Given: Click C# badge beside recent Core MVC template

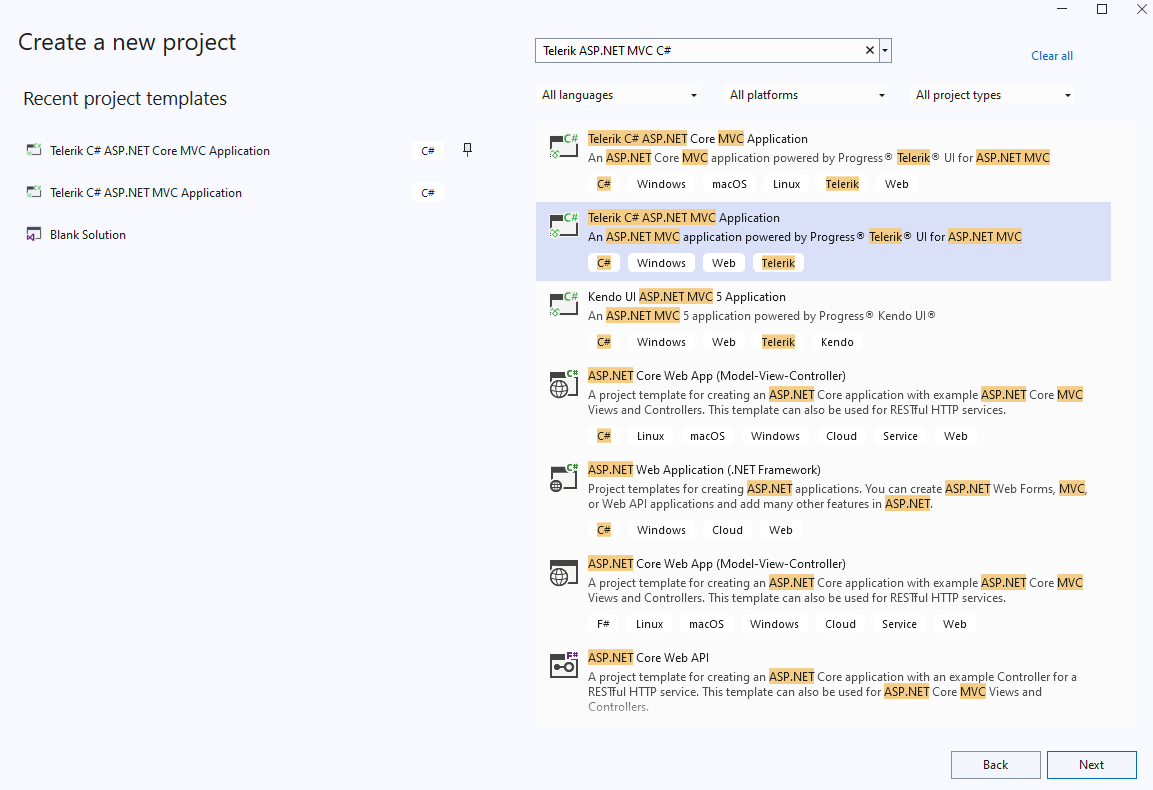Looking at the screenshot, I should click(x=427, y=151).
